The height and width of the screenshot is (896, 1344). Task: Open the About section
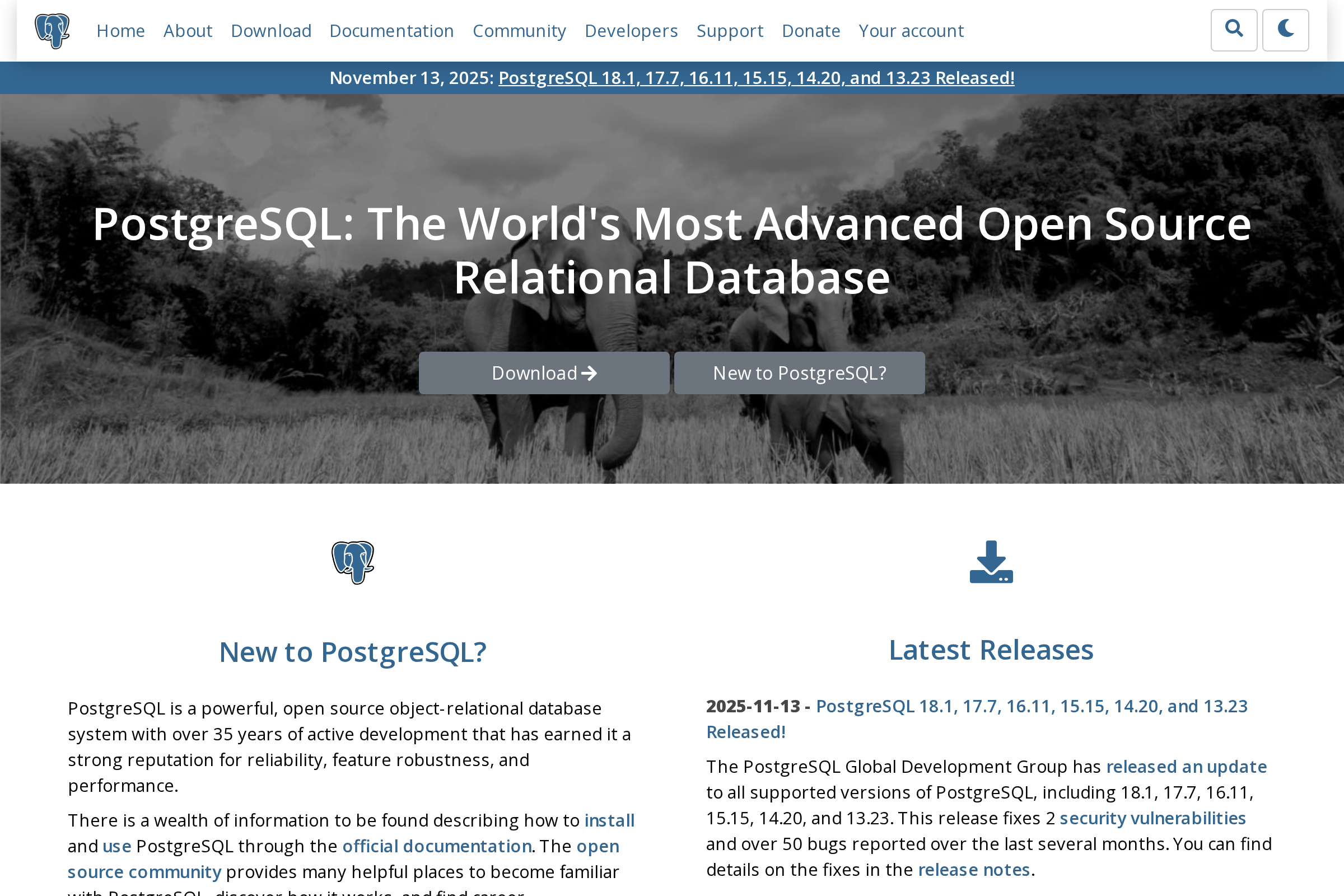pyautogui.click(x=188, y=30)
